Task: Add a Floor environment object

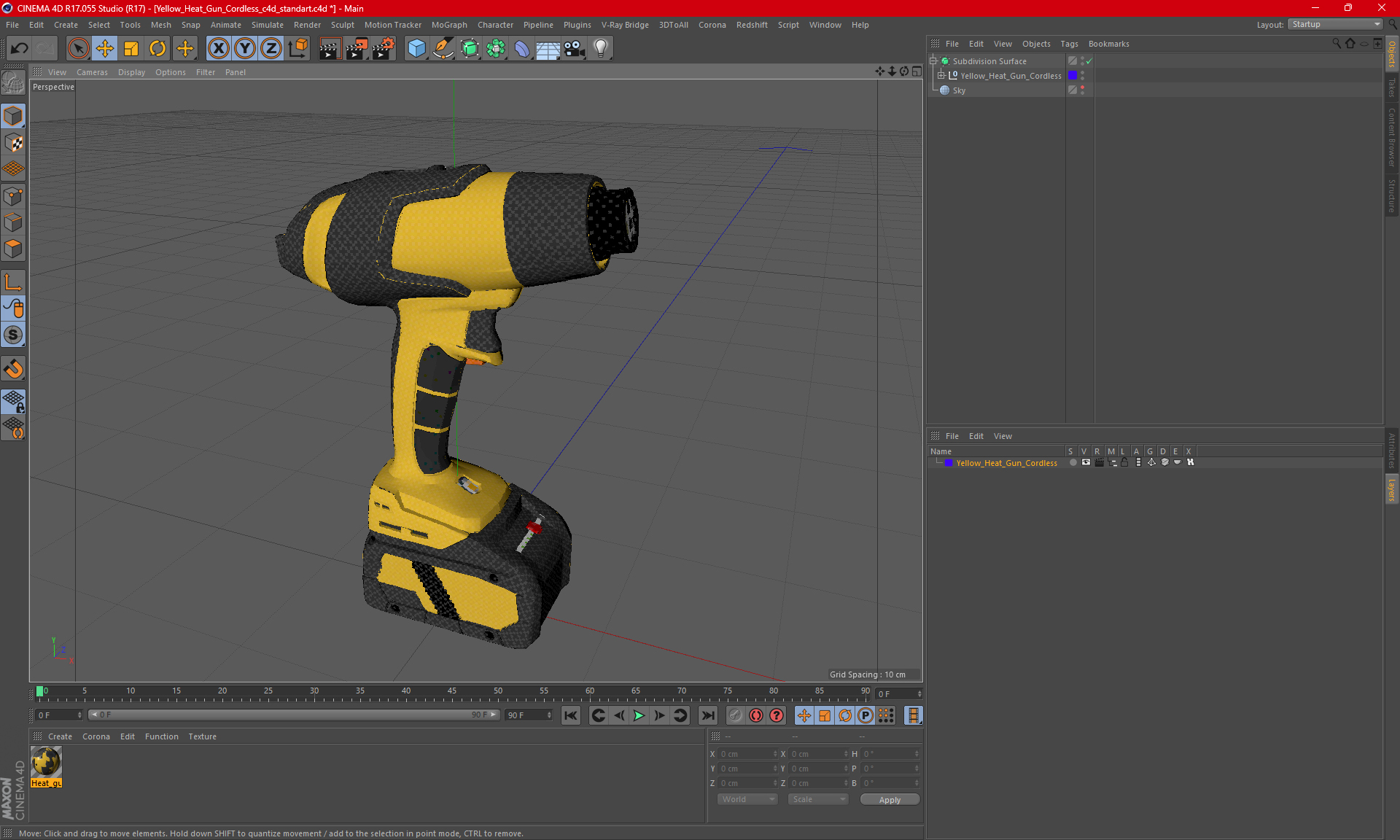Action: (548, 48)
